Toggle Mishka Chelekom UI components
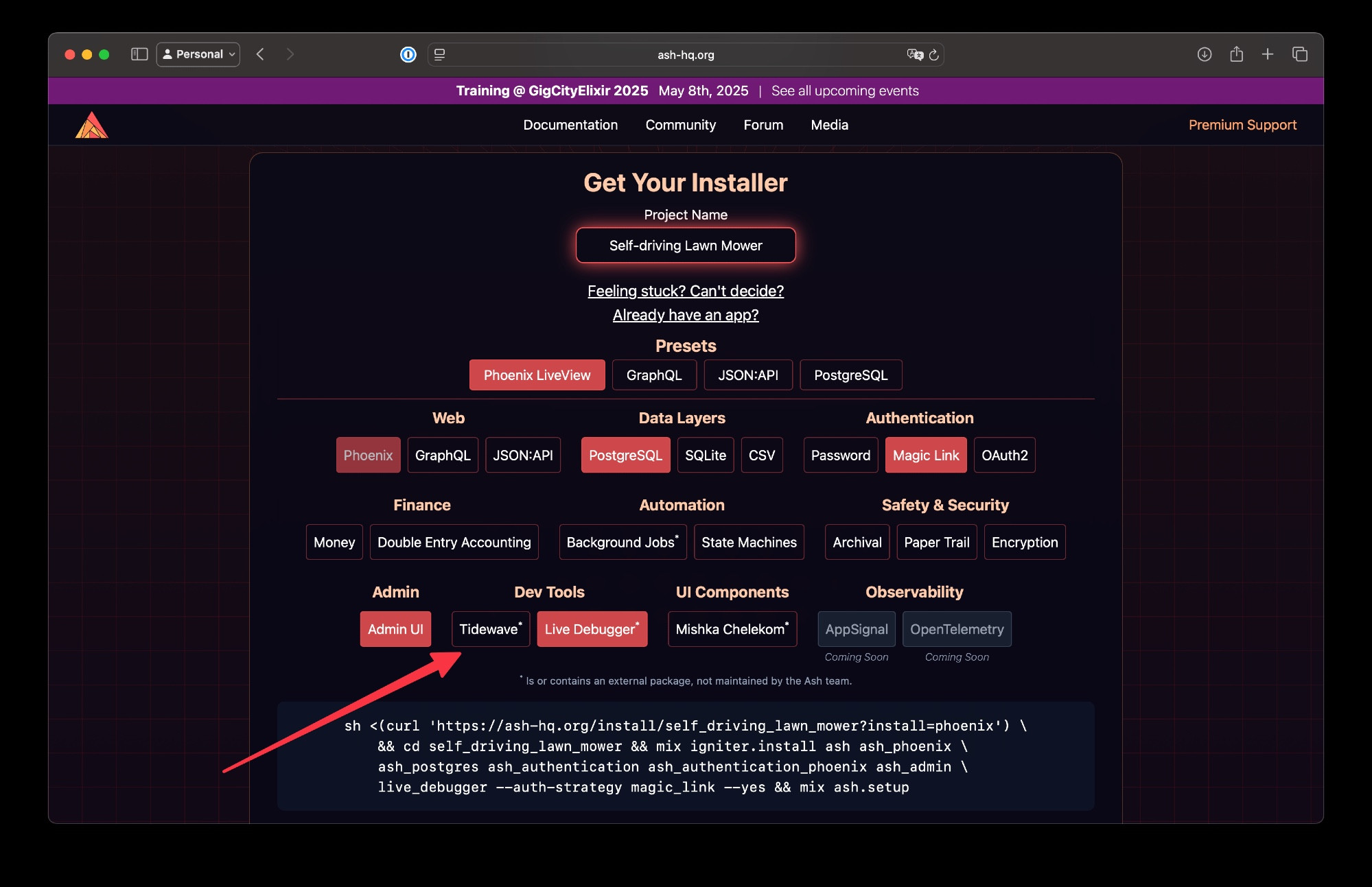1372x887 pixels. pyautogui.click(x=732, y=629)
